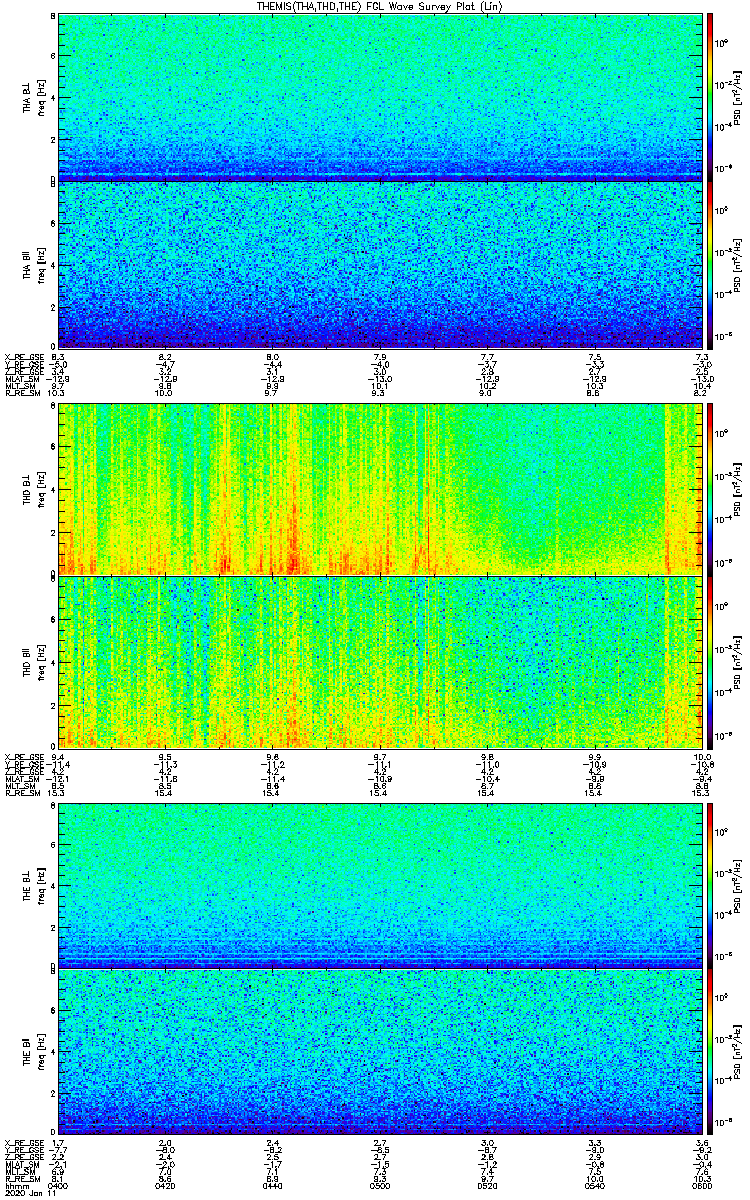The height and width of the screenshot is (1200, 750).
Task: Click R_RE_SM row label below THA panels
Action: click(21, 395)
